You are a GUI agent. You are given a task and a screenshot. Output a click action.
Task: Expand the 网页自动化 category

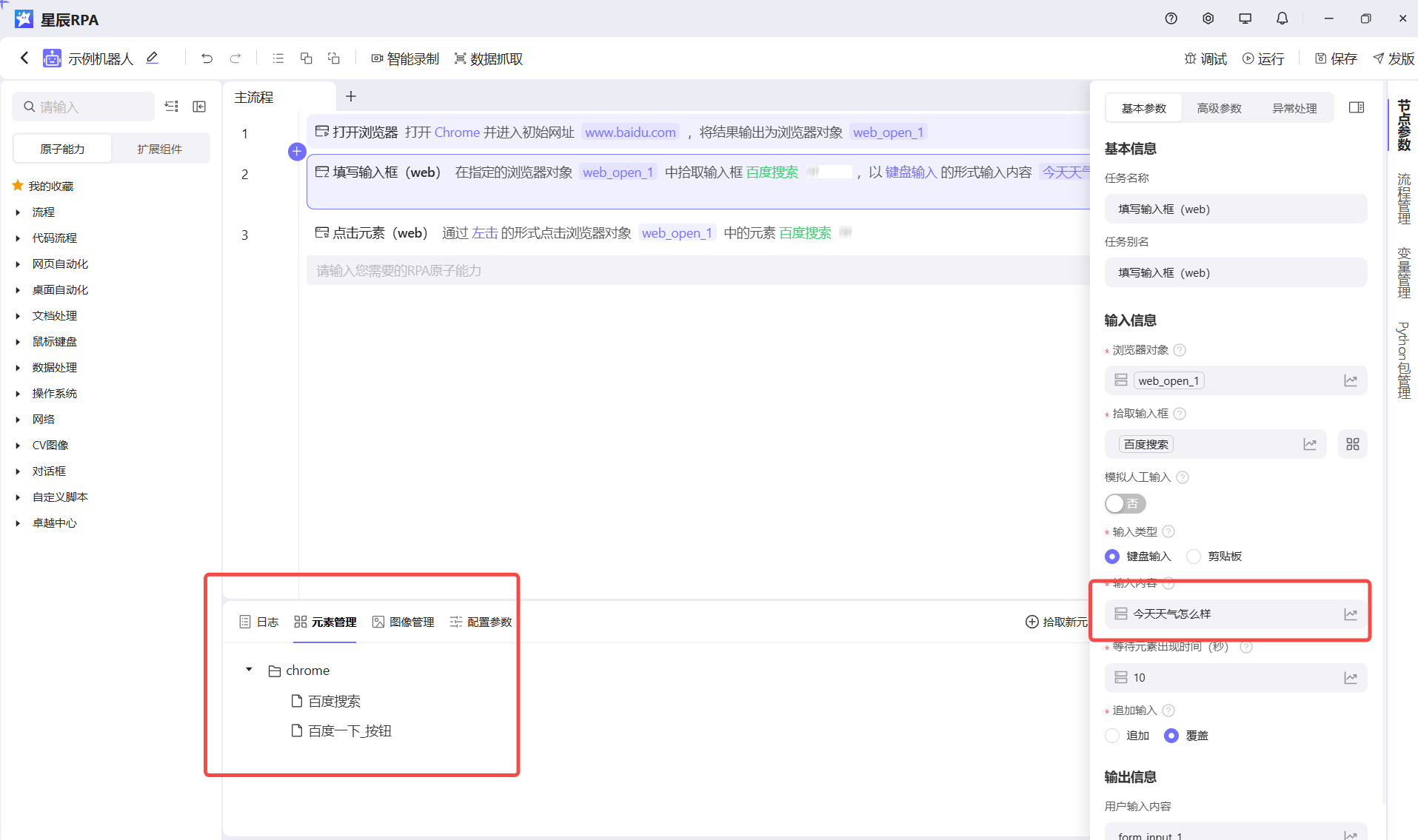click(x=18, y=264)
